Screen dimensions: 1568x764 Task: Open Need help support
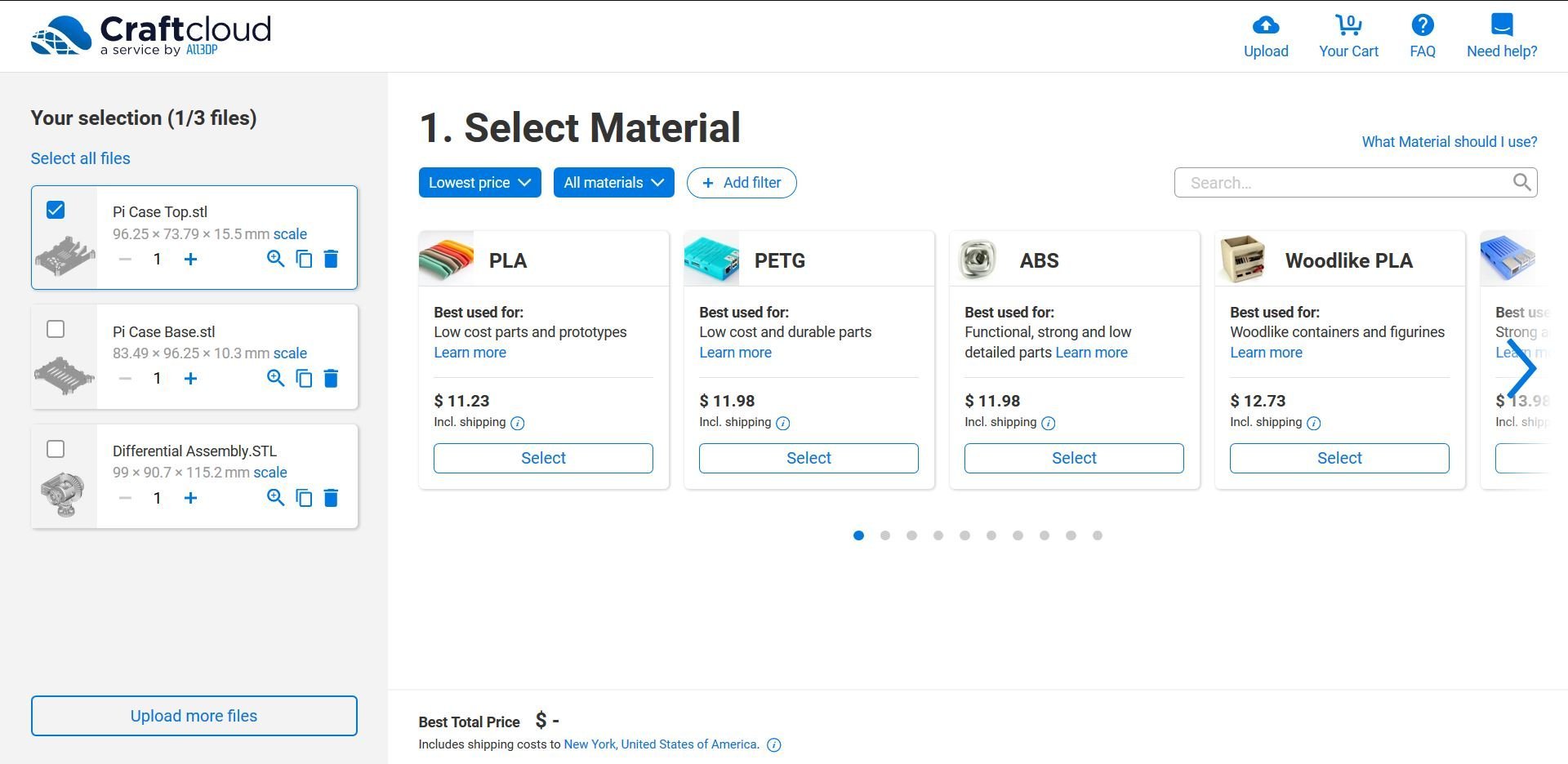[1501, 24]
